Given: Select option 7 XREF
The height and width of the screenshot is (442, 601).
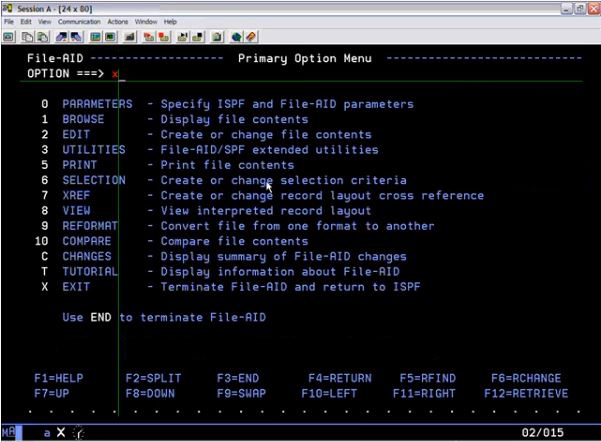Looking at the screenshot, I should pyautogui.click(x=66, y=196).
